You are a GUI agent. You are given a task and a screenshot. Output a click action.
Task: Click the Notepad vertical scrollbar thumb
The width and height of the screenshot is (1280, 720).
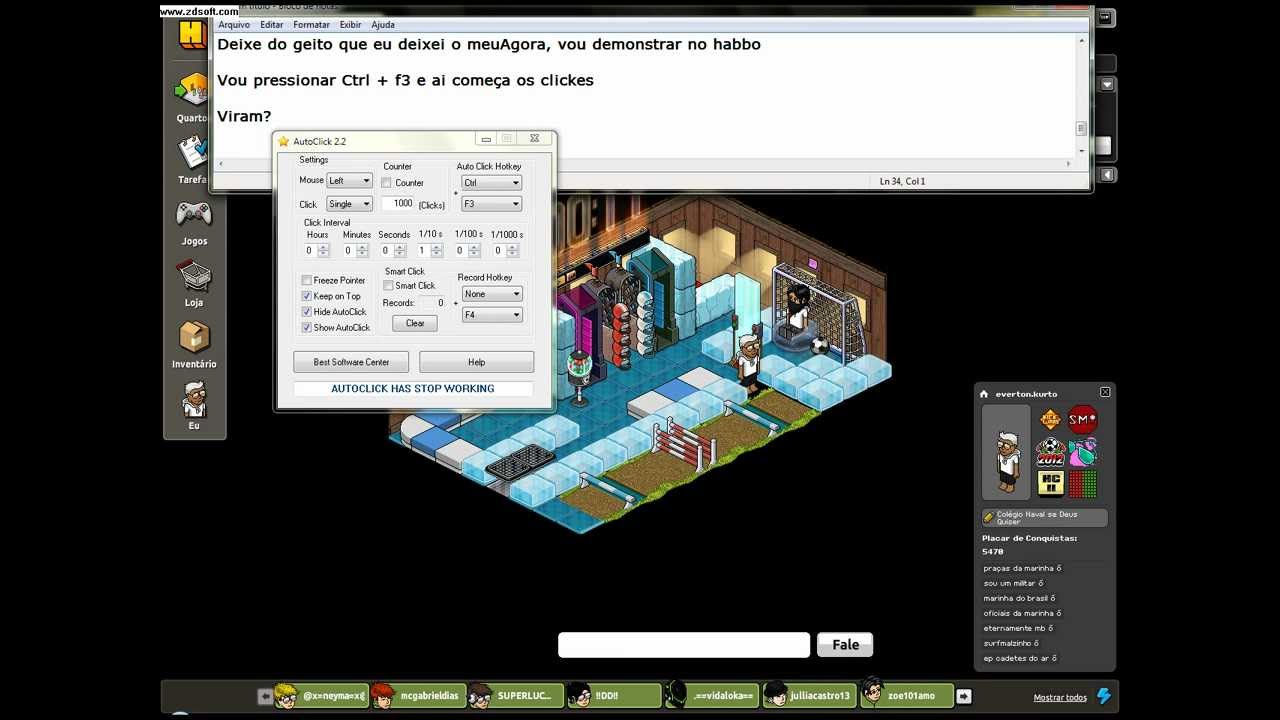click(x=1081, y=128)
